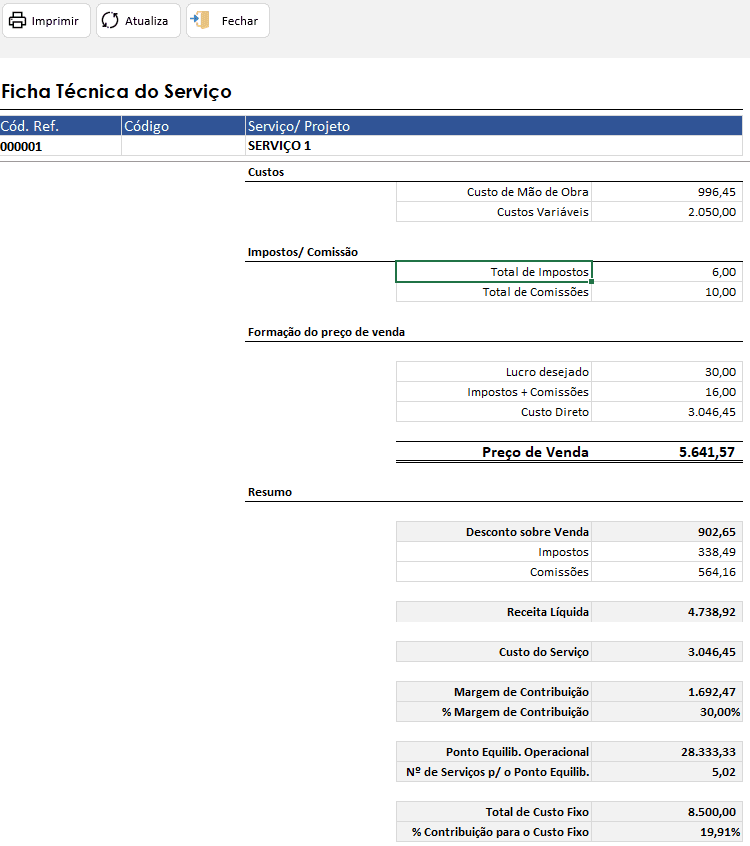Click the exit door icon on Fechar

(200, 21)
